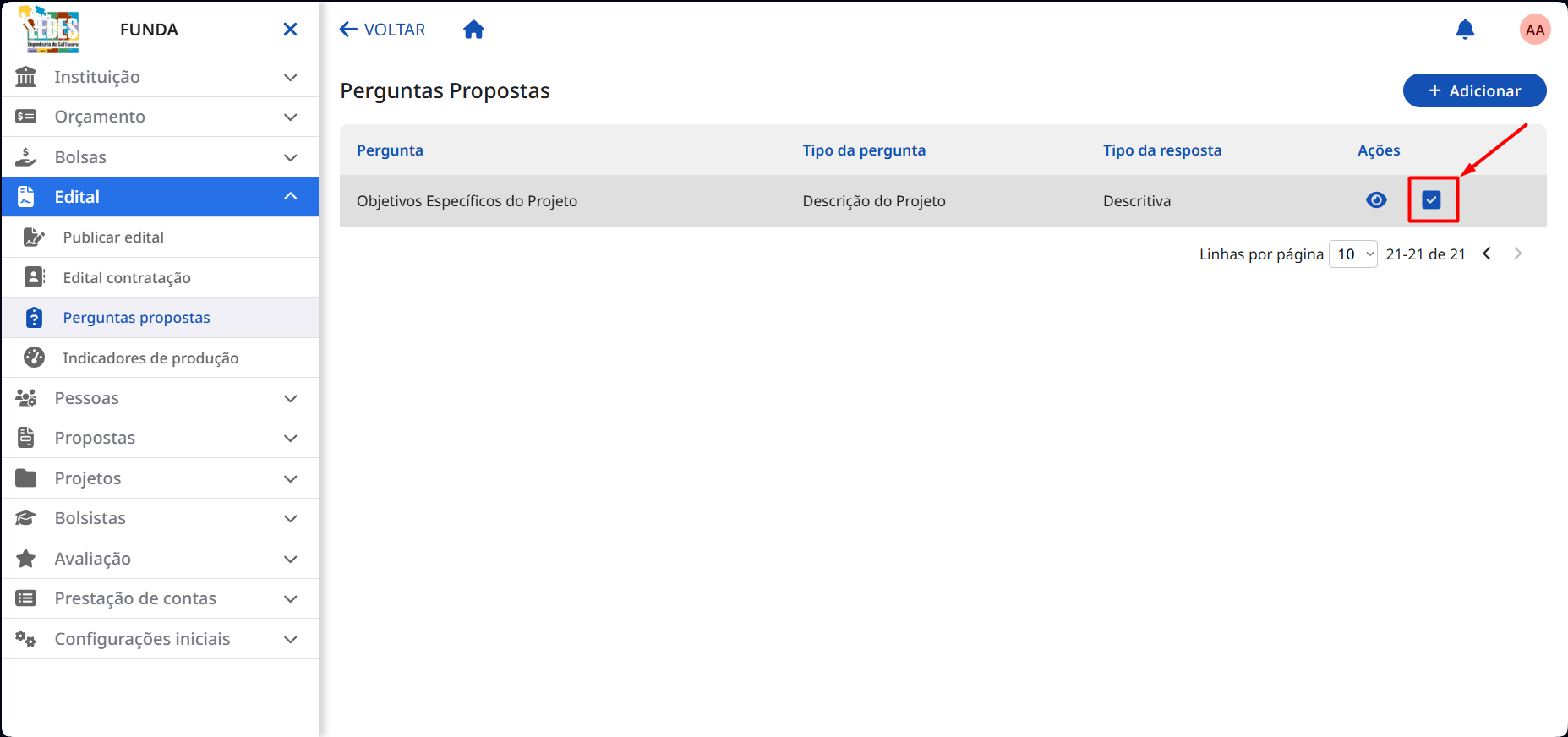Screen dimensions: 1568x737
Task: Open the AA user avatar menu
Action: (x=1535, y=30)
